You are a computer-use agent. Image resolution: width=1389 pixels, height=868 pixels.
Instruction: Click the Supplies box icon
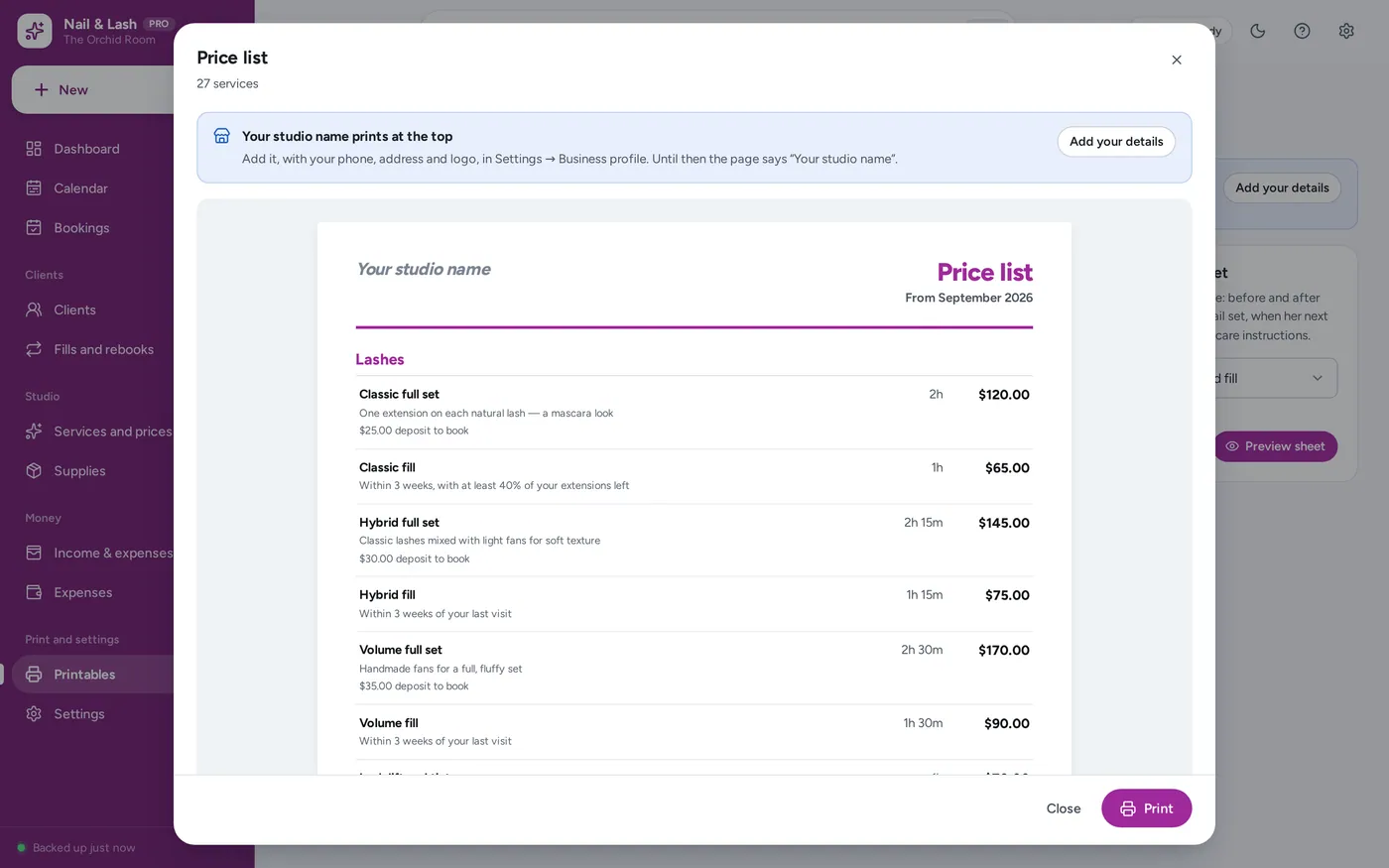click(34, 471)
